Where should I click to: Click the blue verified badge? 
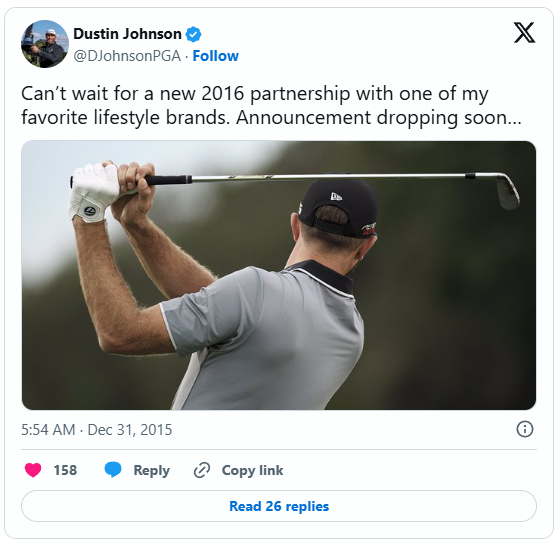tap(194, 34)
